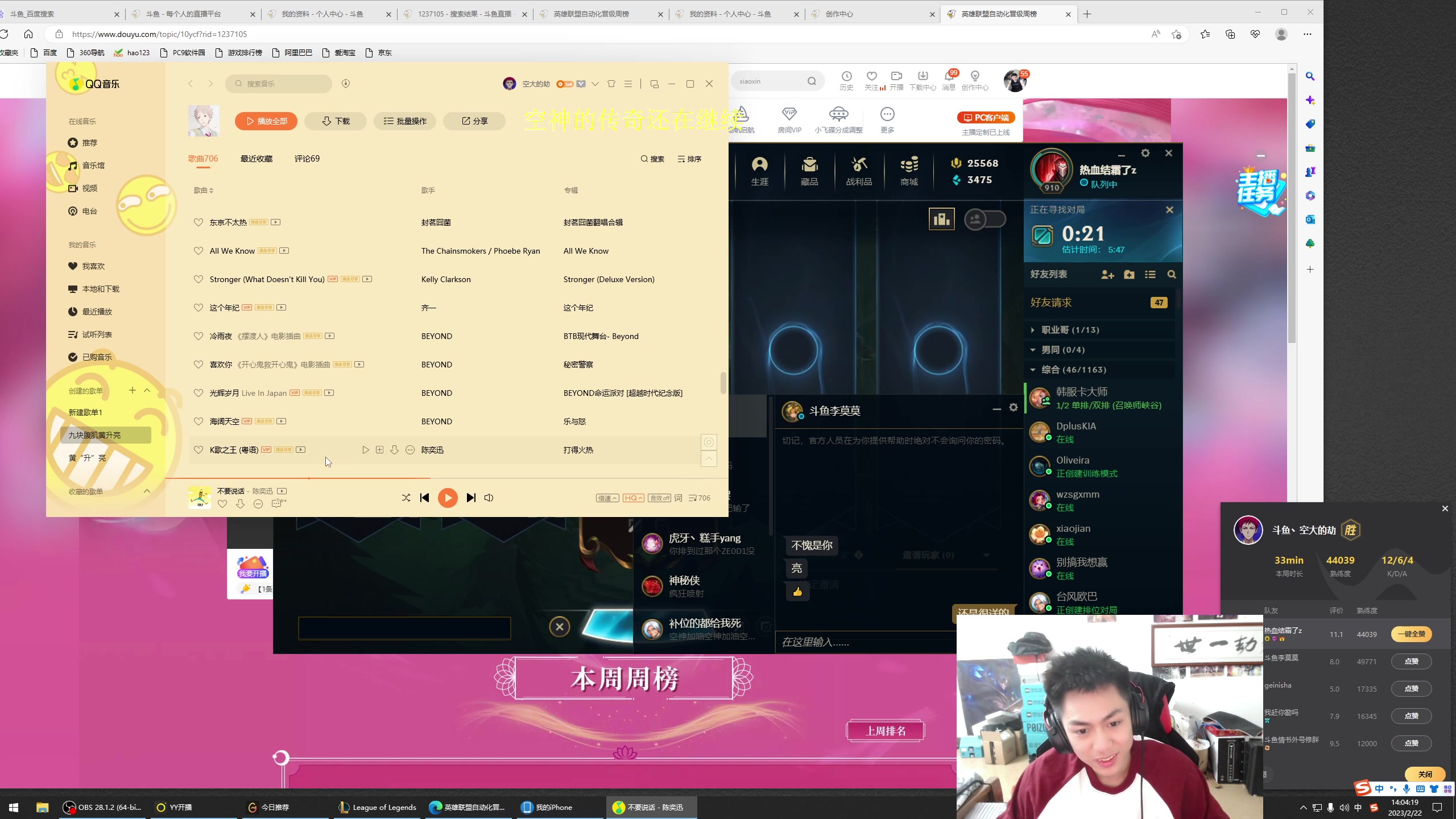Screen dimensions: 1456x819
Task: Click the League chat input box
Action: [x=866, y=642]
